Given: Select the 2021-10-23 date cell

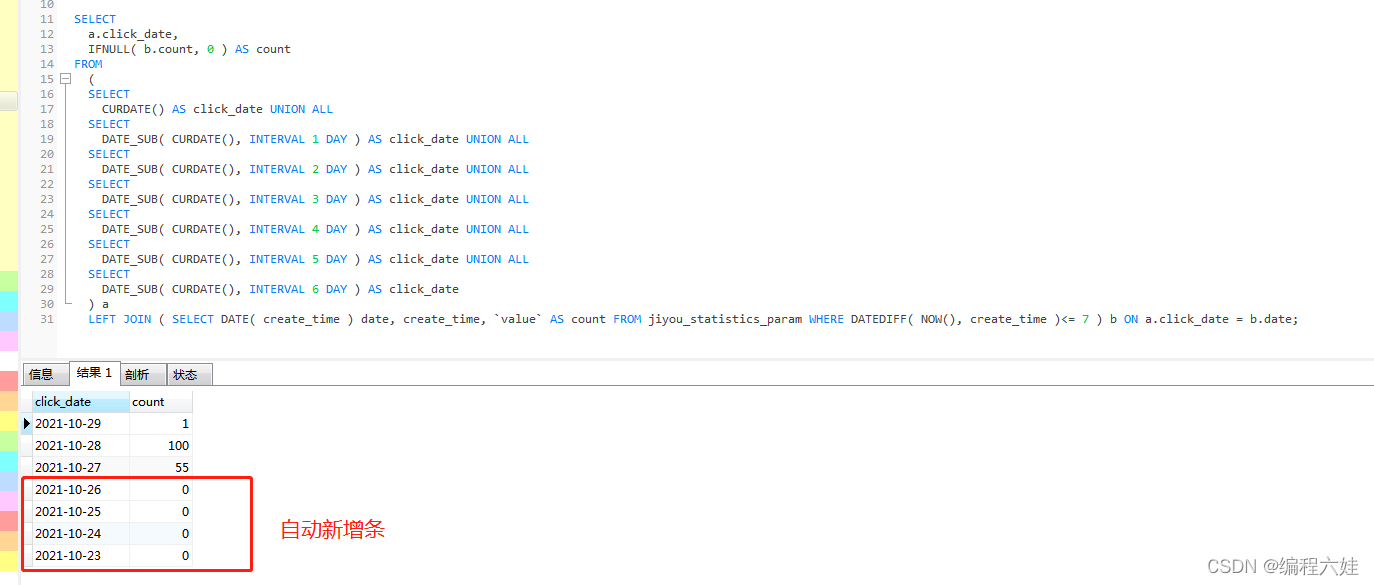Looking at the screenshot, I should point(81,556).
